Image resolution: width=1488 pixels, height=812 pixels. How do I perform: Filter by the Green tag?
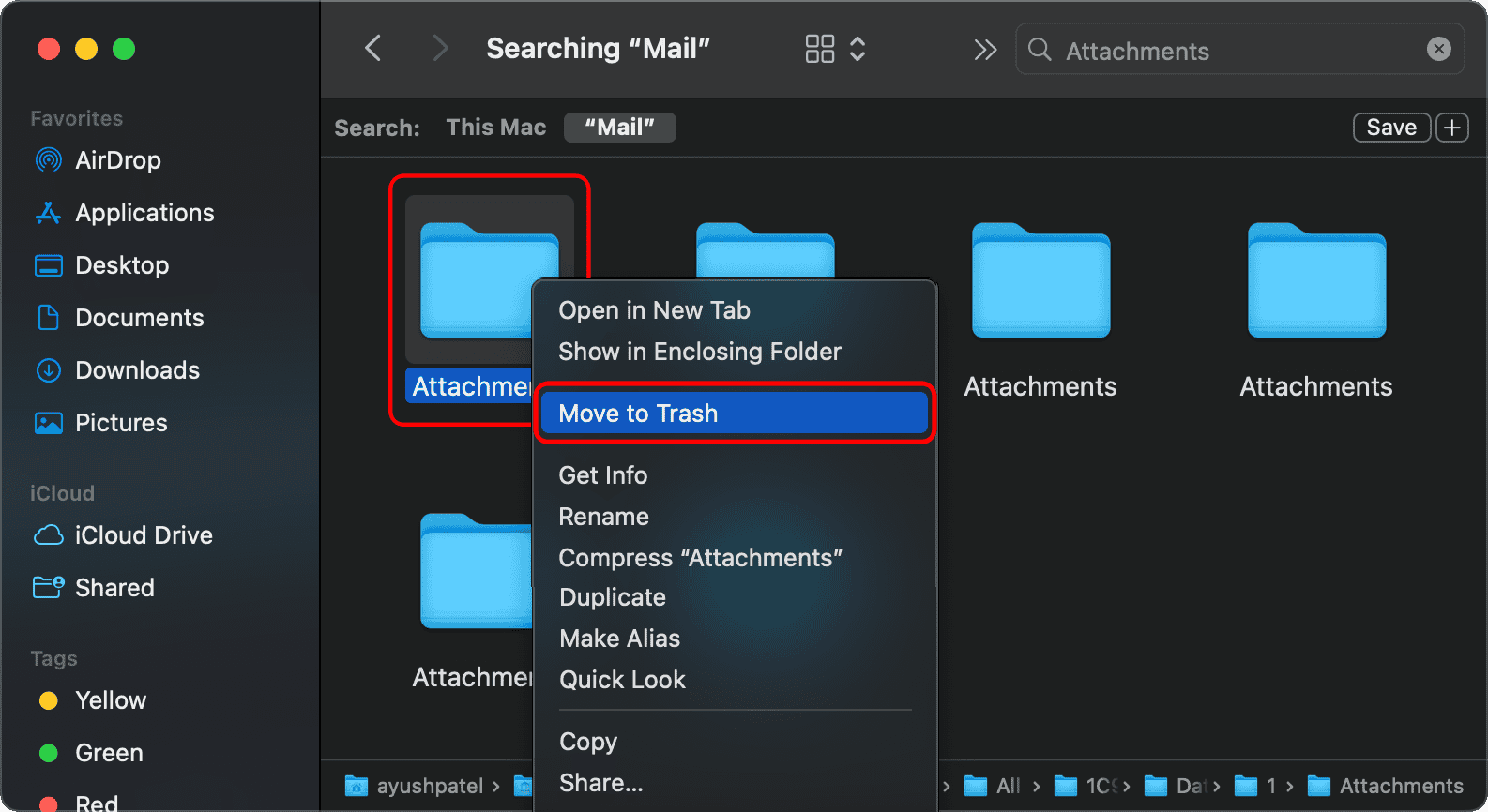(x=109, y=753)
